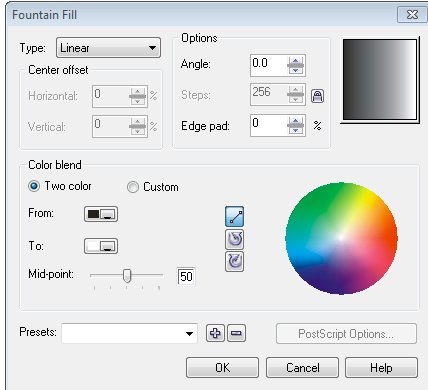
Task: Click the Help button
Action: coord(381,368)
